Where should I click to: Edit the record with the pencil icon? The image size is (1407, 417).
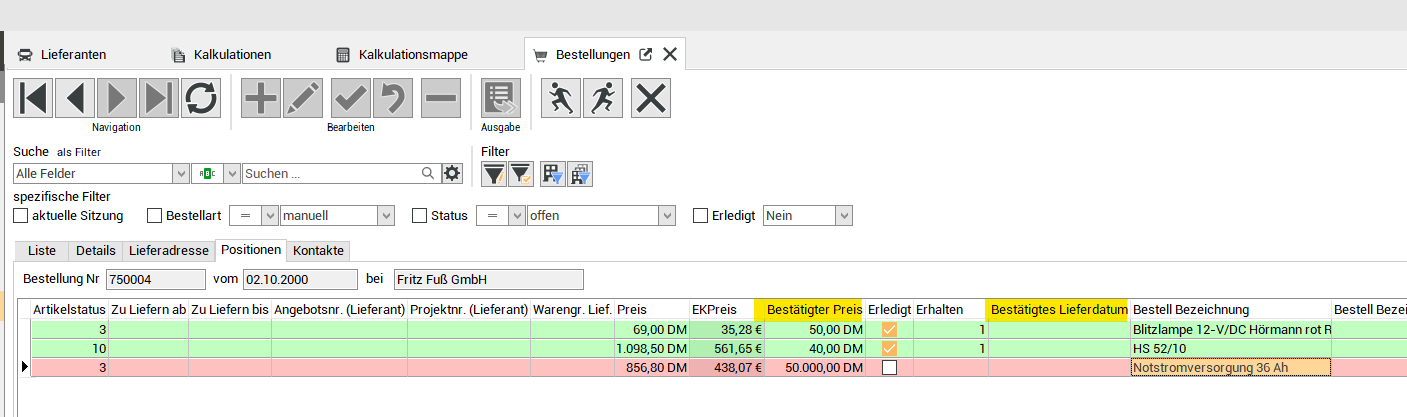[x=303, y=99]
